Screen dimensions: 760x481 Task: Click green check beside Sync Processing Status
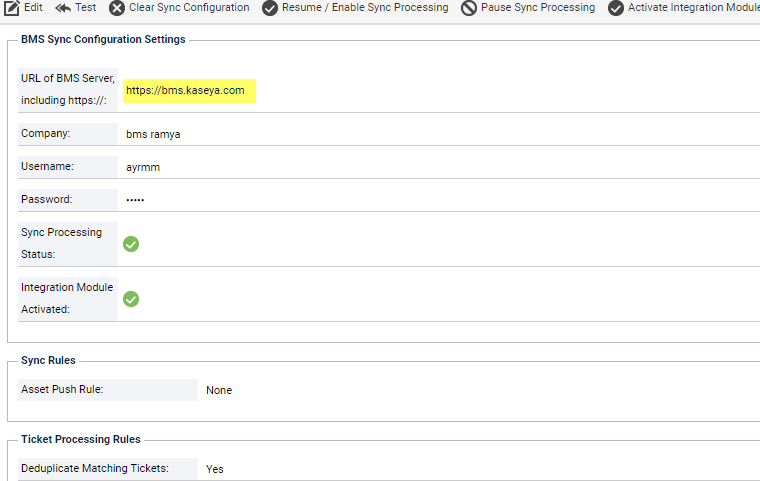[x=131, y=244]
